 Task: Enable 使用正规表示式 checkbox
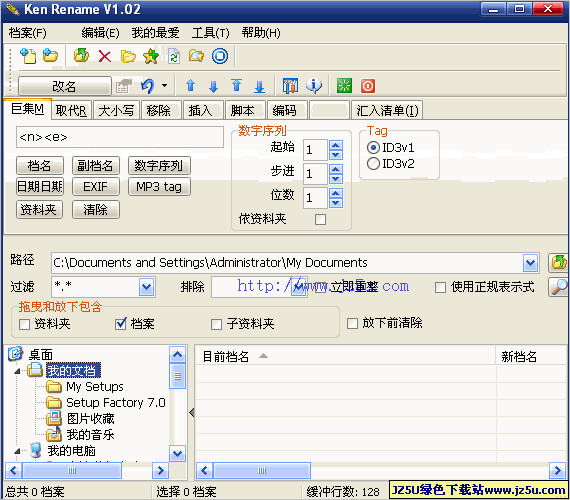(x=440, y=287)
